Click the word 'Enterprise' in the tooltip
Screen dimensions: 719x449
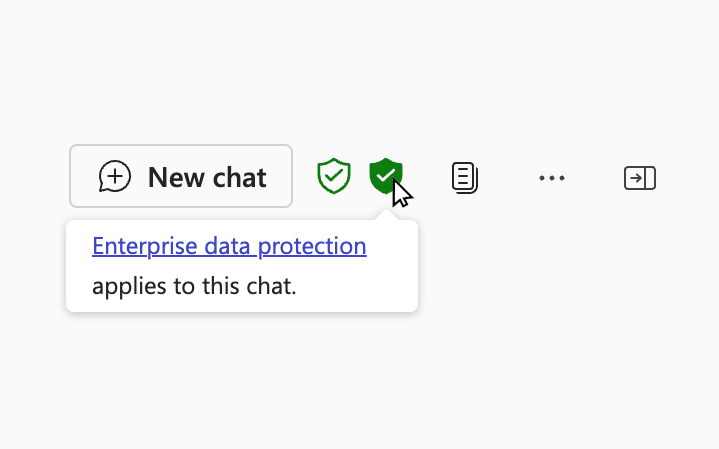click(x=145, y=247)
